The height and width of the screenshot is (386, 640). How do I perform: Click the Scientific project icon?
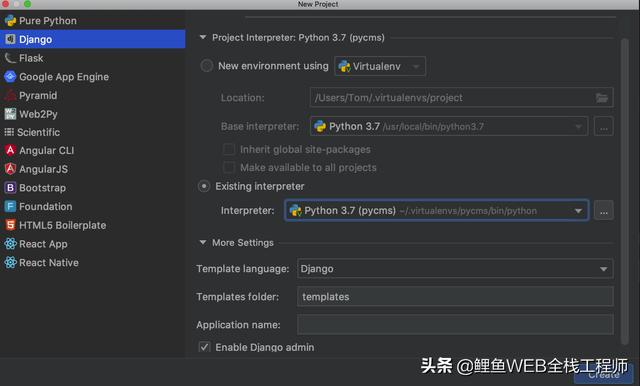point(9,132)
